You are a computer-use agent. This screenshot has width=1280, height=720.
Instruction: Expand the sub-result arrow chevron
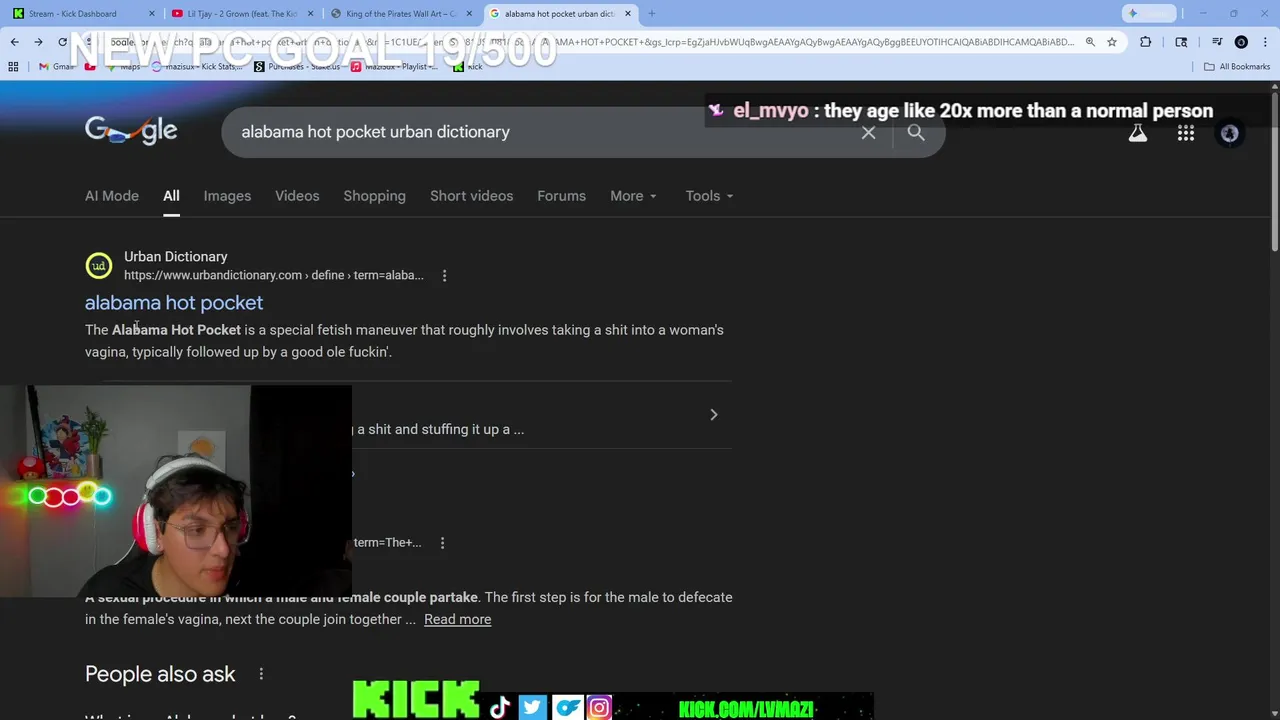pos(713,414)
